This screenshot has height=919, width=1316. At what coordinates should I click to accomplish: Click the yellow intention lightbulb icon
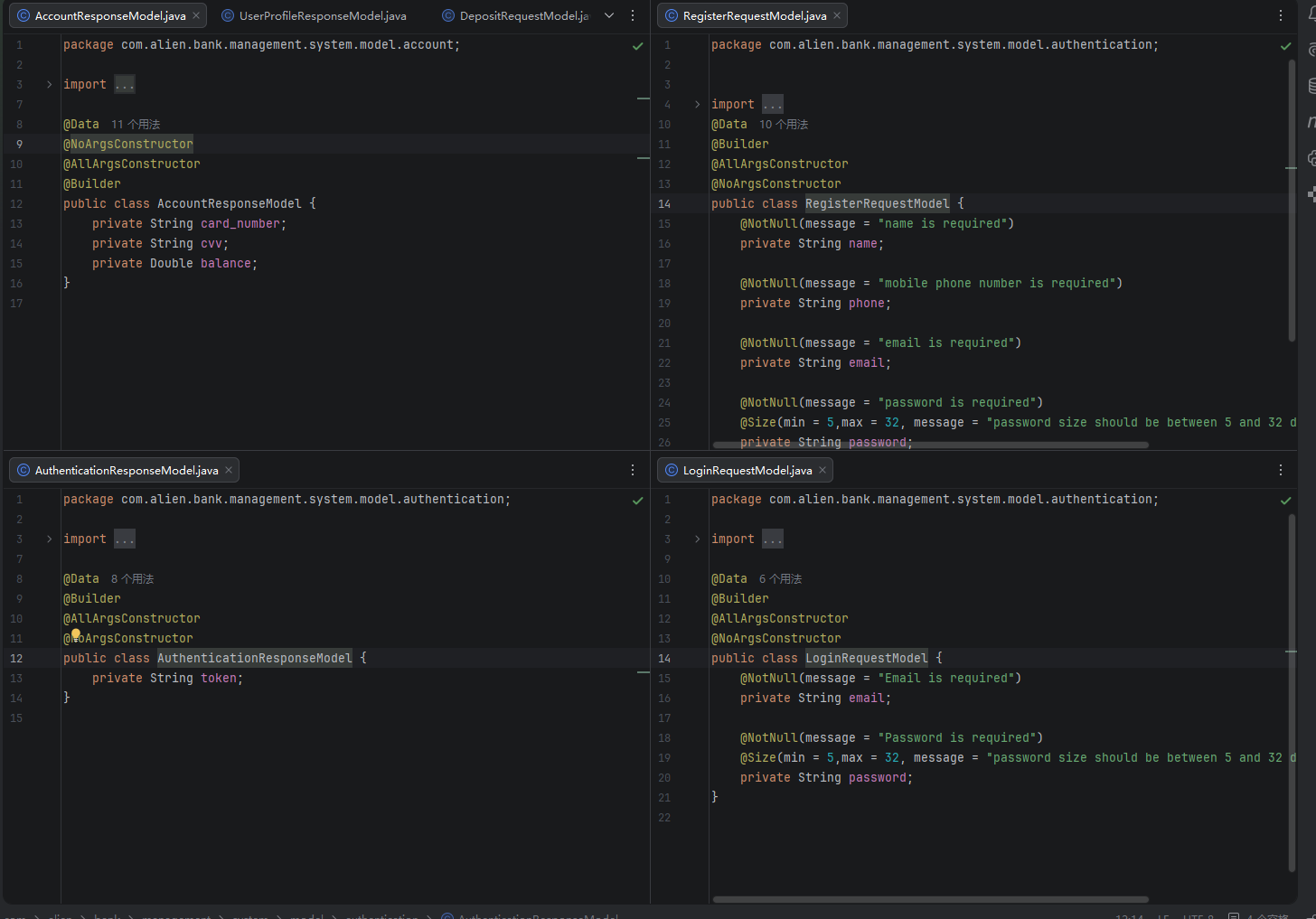tap(76, 635)
